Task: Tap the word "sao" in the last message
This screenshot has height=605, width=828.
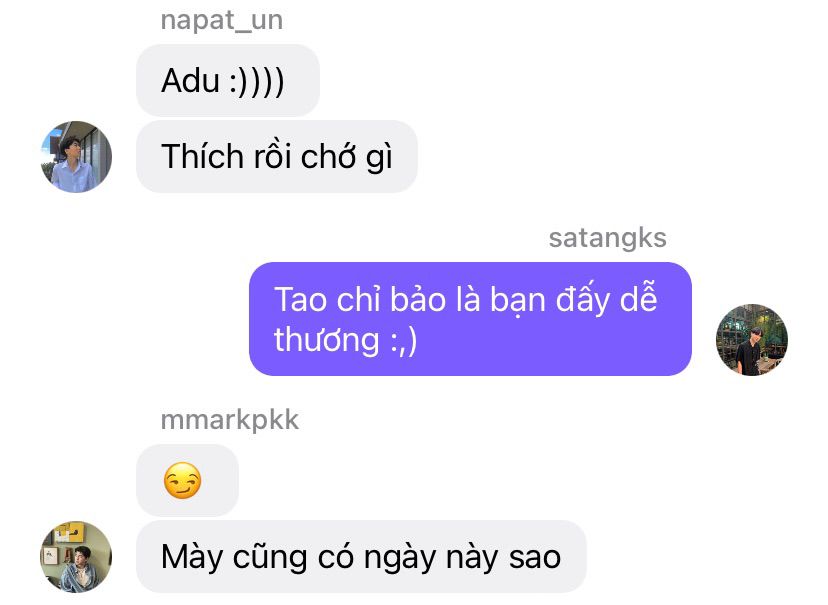Action: point(534,558)
